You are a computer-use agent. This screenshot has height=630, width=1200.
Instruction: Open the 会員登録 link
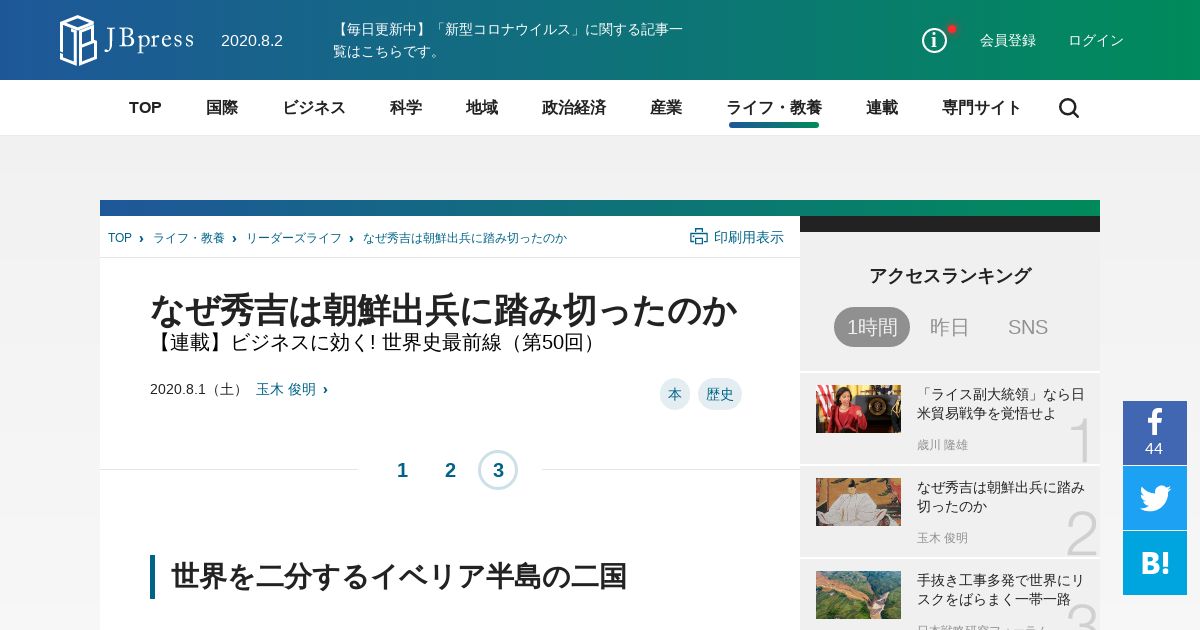(1008, 40)
